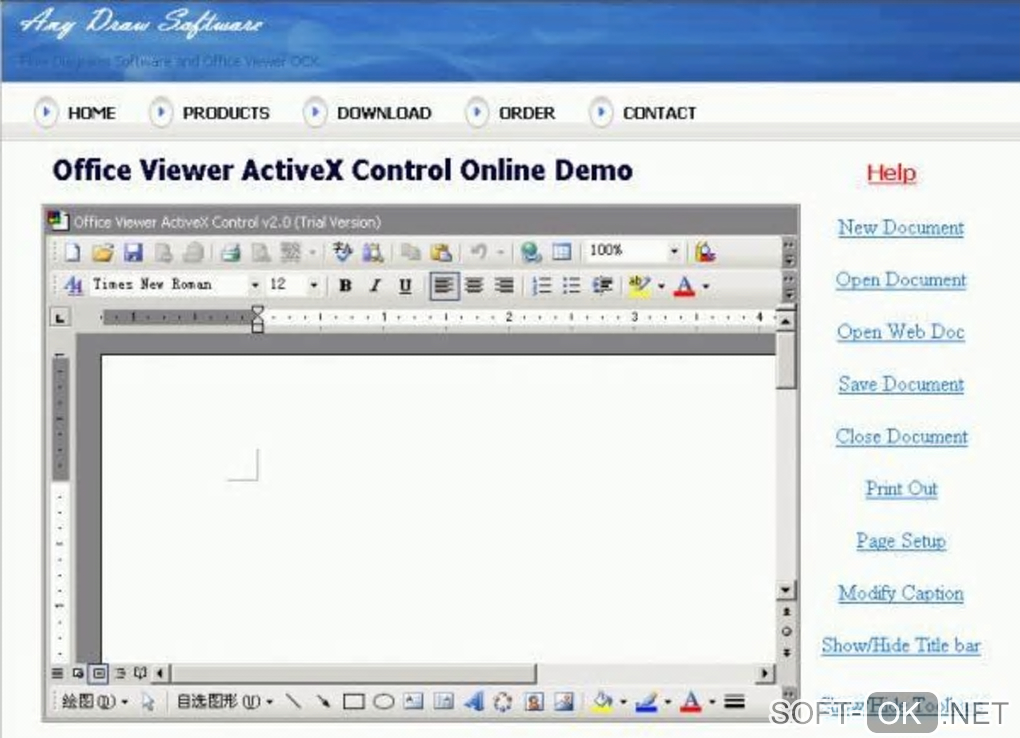Click the Open Document link
Viewport: 1020px width, 738px height.
pos(901,280)
